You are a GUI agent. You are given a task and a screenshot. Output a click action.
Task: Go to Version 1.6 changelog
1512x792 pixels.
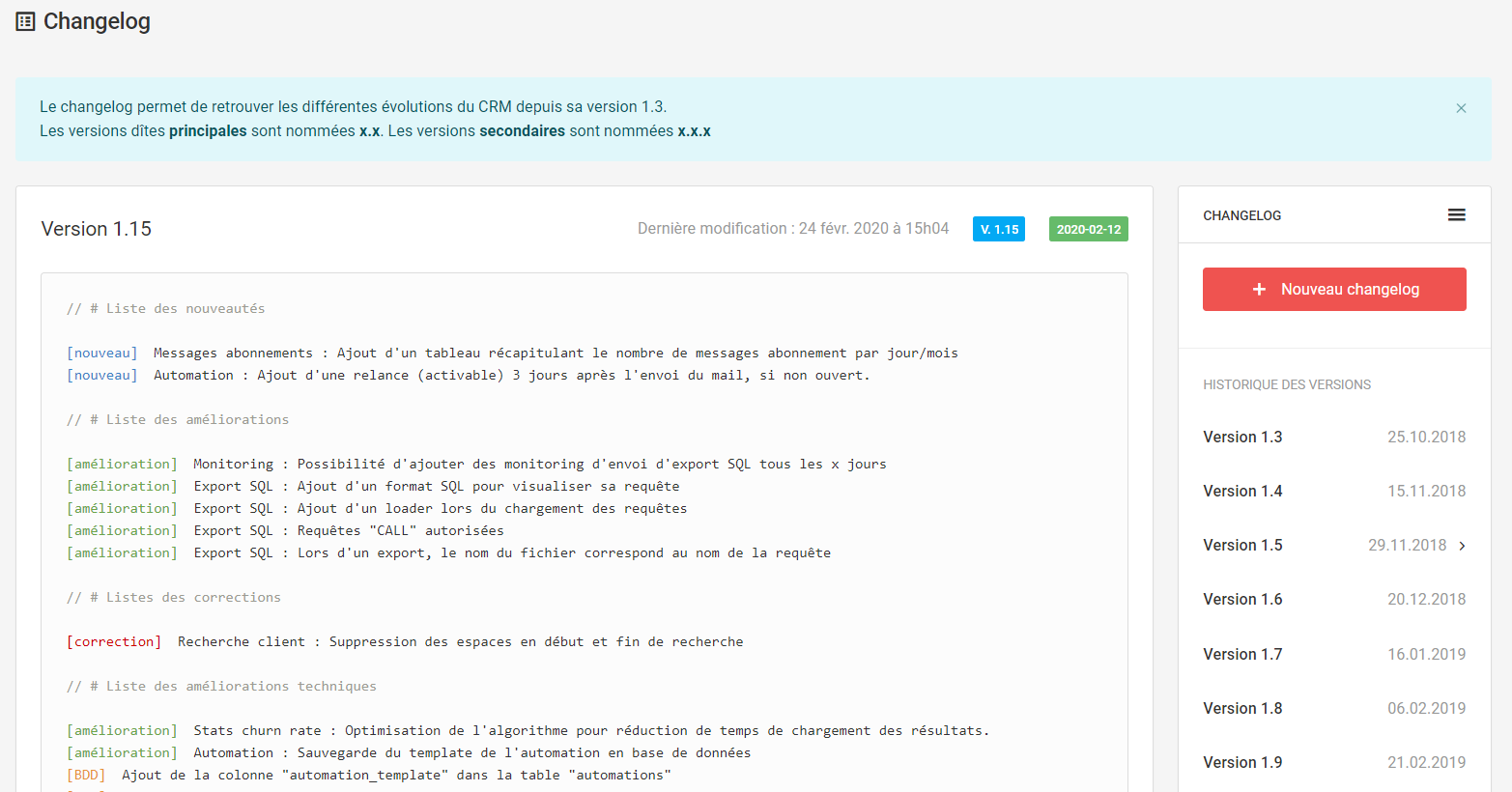click(x=1242, y=599)
